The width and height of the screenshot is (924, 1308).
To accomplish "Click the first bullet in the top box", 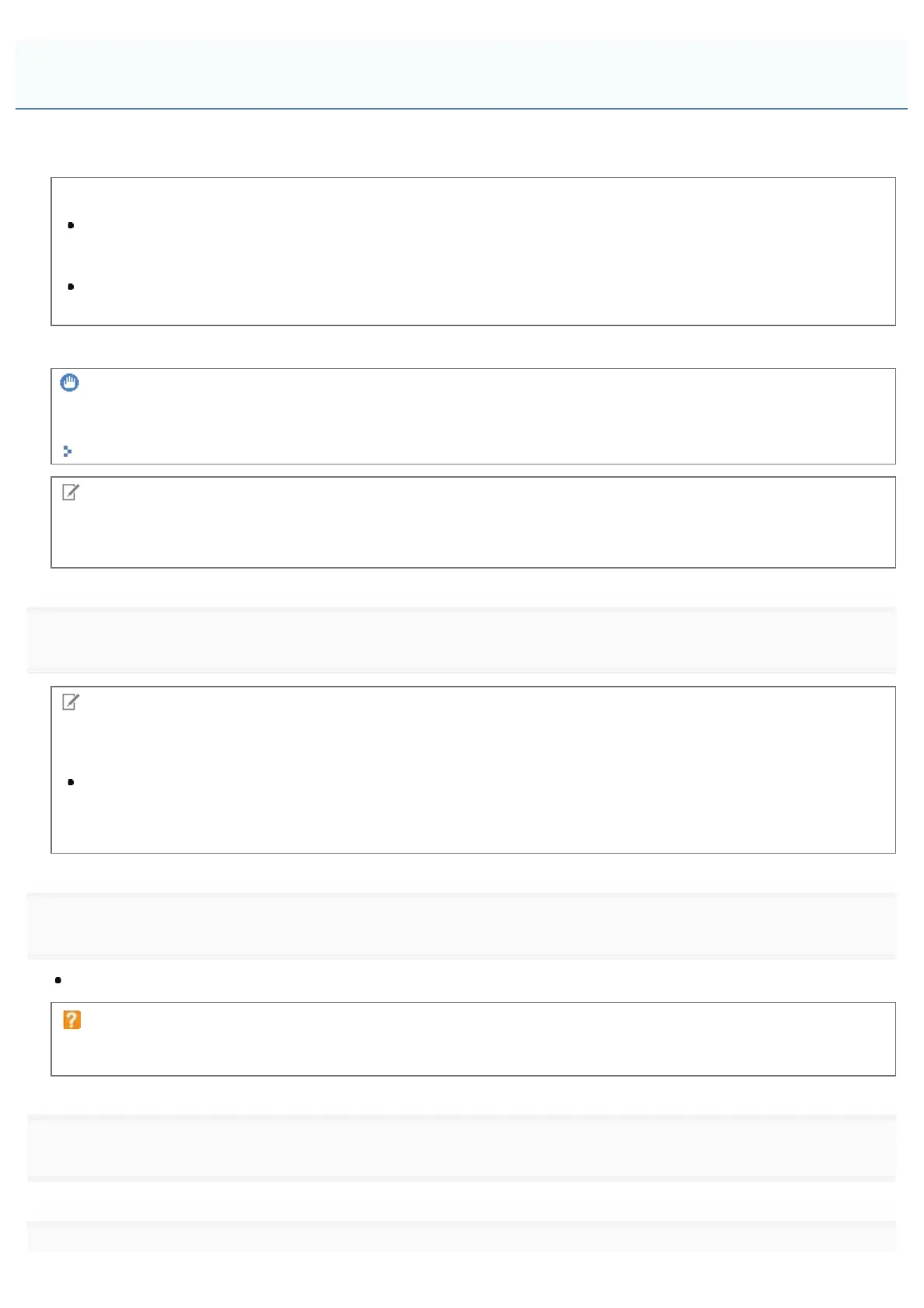I will (x=71, y=225).
